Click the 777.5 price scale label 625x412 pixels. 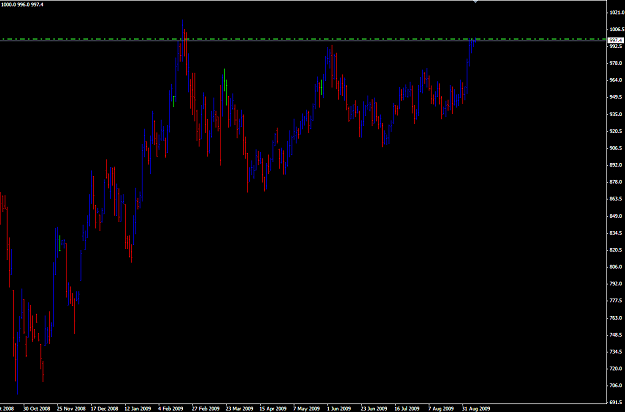(616, 301)
